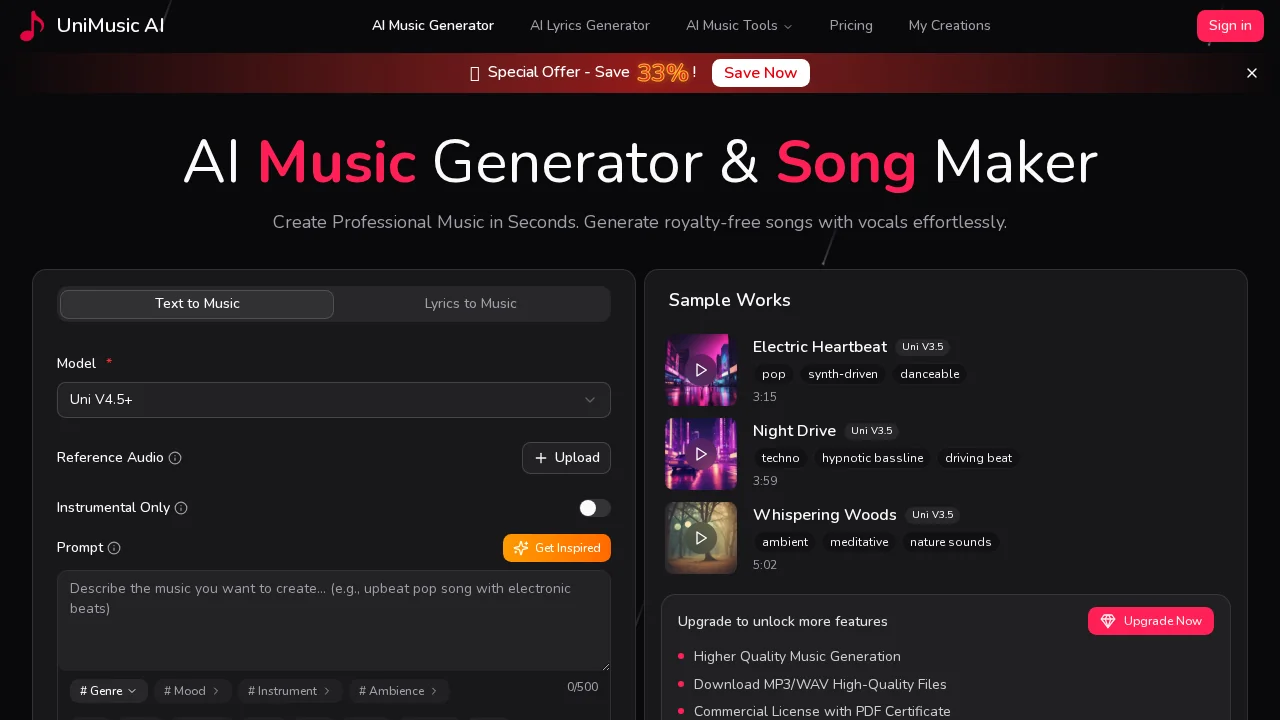Image resolution: width=1280 pixels, height=720 pixels.
Task: Click the UniMusic AI music note logo
Action: tap(31, 26)
